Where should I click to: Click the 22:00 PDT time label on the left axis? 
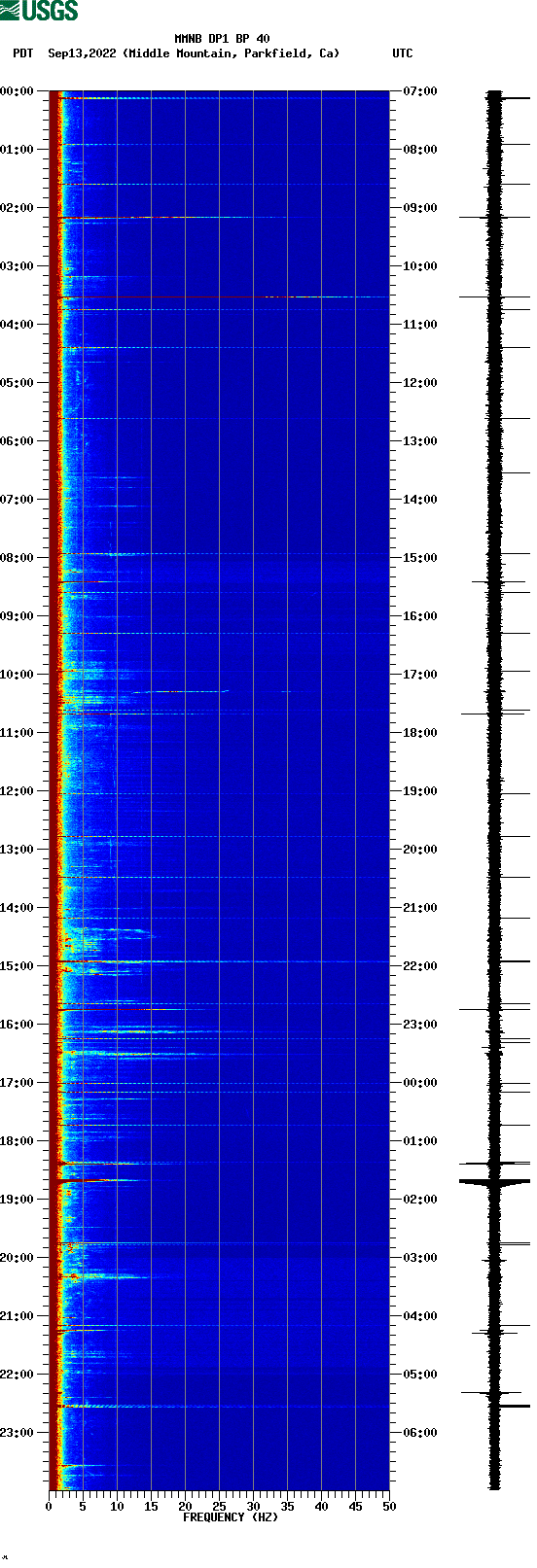pos(18,1375)
